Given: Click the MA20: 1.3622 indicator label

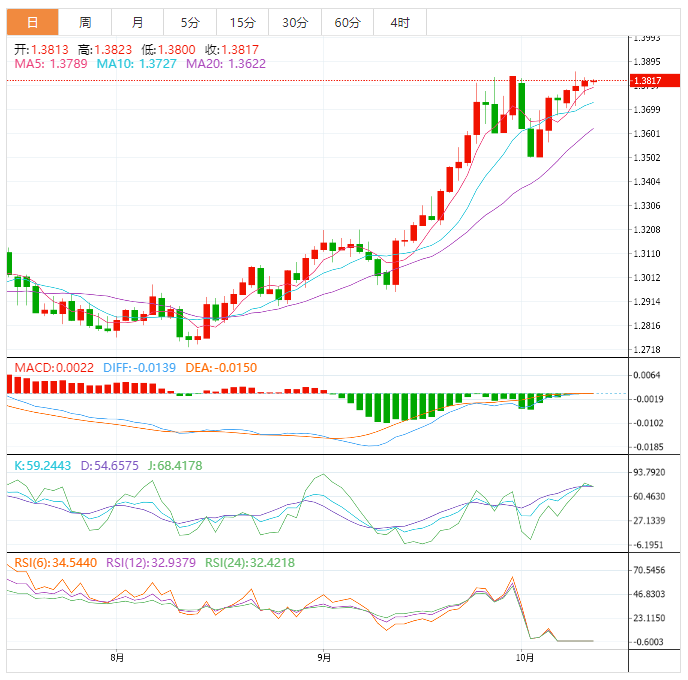Looking at the screenshot, I should [226, 64].
